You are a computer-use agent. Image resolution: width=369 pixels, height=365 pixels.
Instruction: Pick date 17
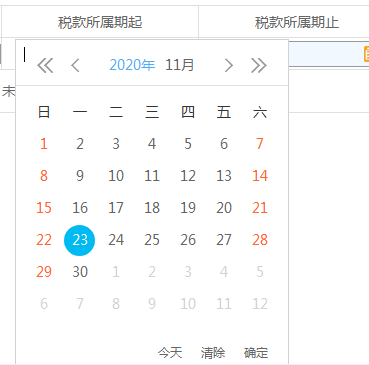pyautogui.click(x=116, y=208)
